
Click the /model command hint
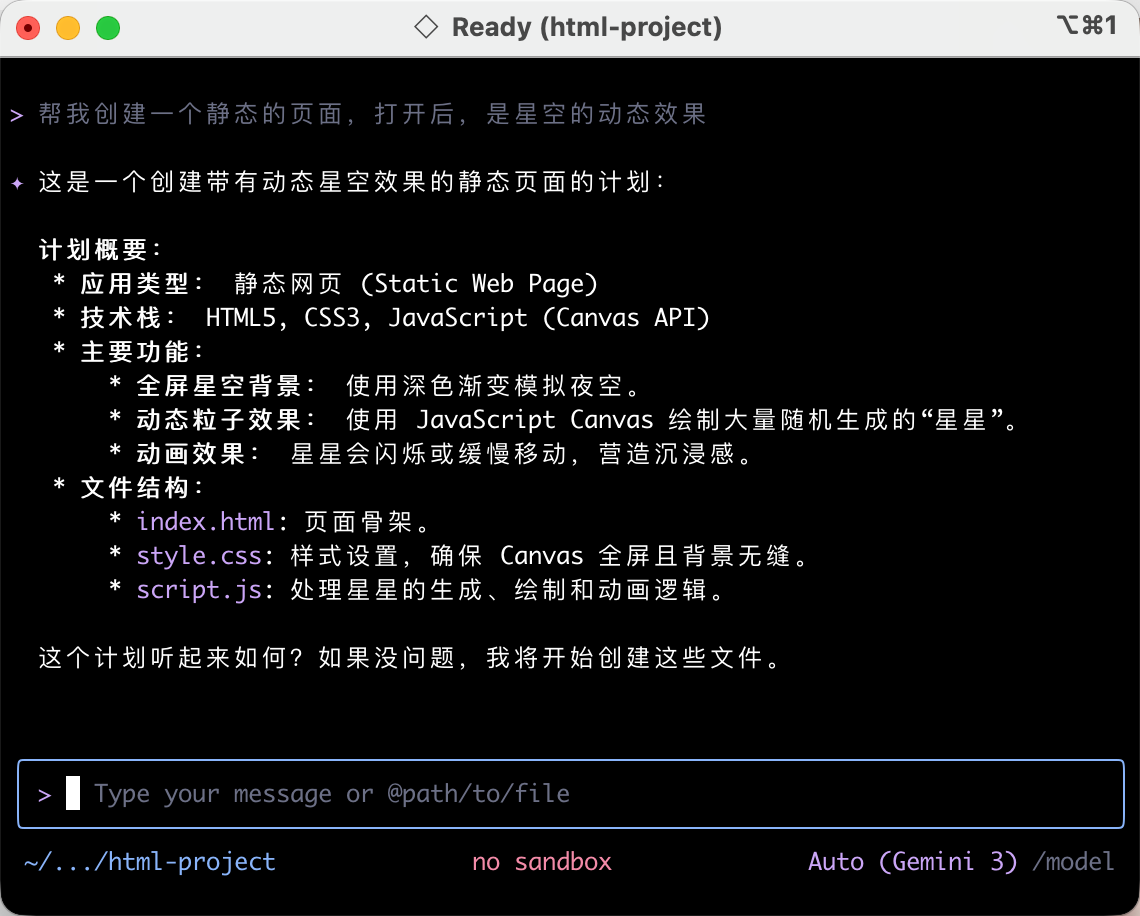click(1073, 861)
